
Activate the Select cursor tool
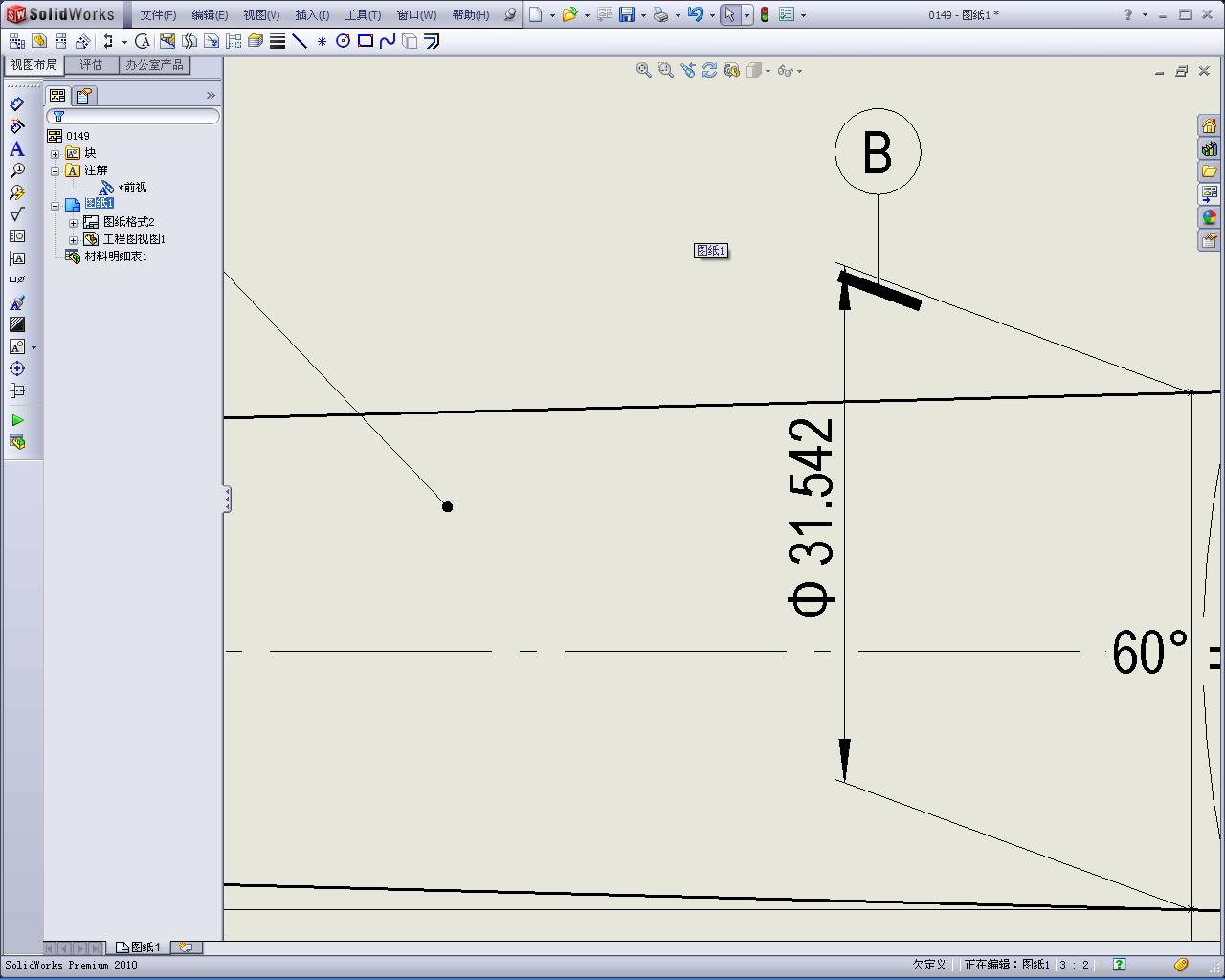(x=730, y=14)
